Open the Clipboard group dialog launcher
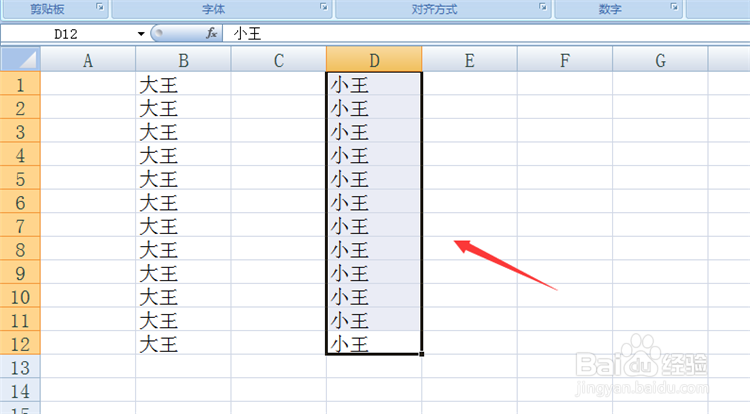 pyautogui.click(x=100, y=7)
